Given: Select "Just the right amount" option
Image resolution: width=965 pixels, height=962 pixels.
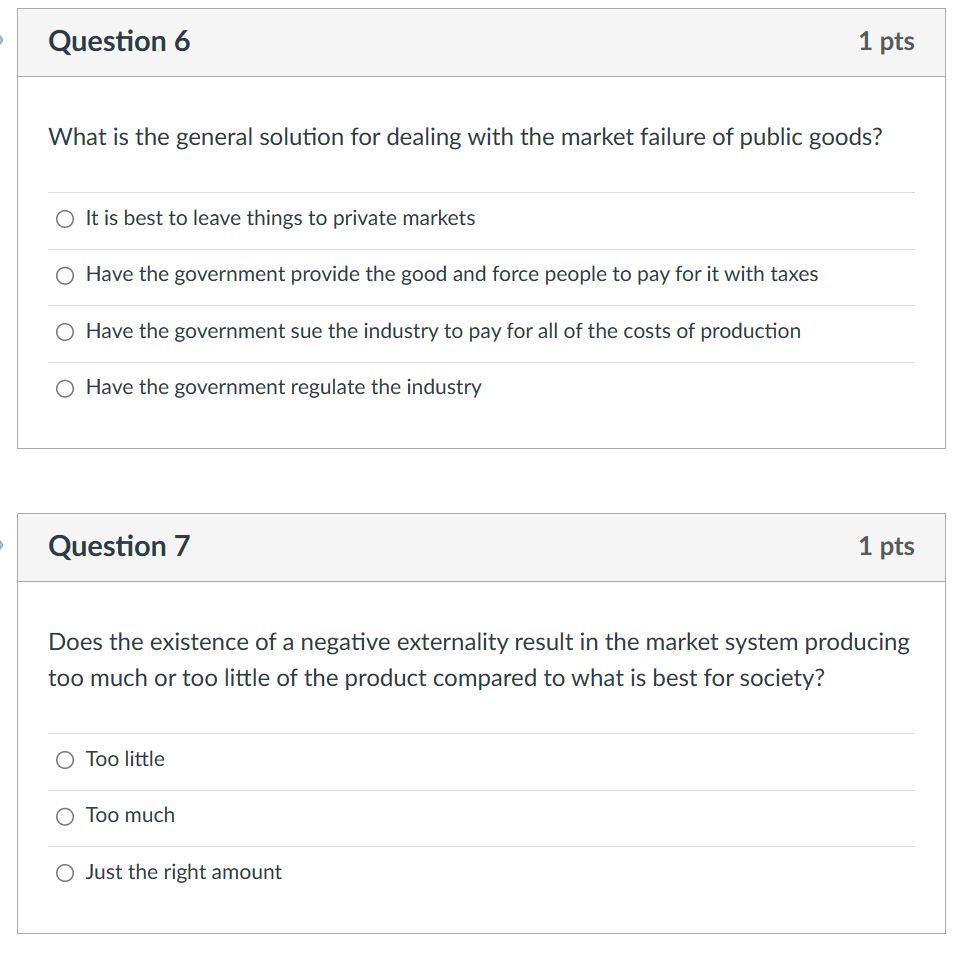Looking at the screenshot, I should coord(183,871).
